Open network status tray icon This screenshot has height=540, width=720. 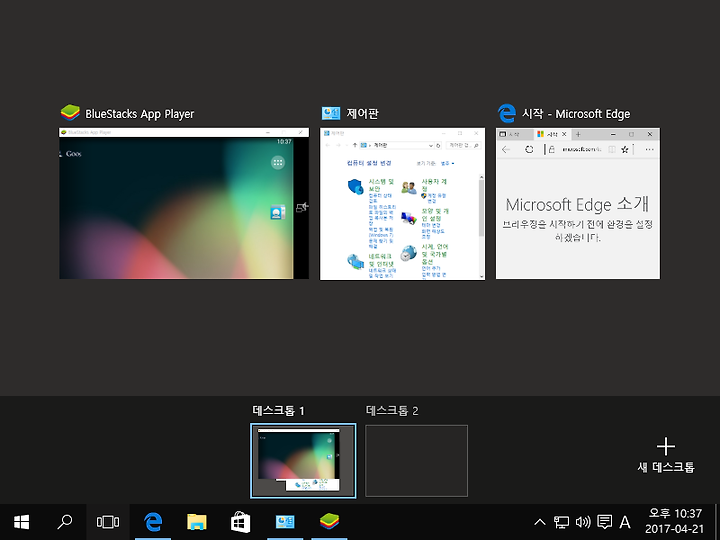(561, 522)
